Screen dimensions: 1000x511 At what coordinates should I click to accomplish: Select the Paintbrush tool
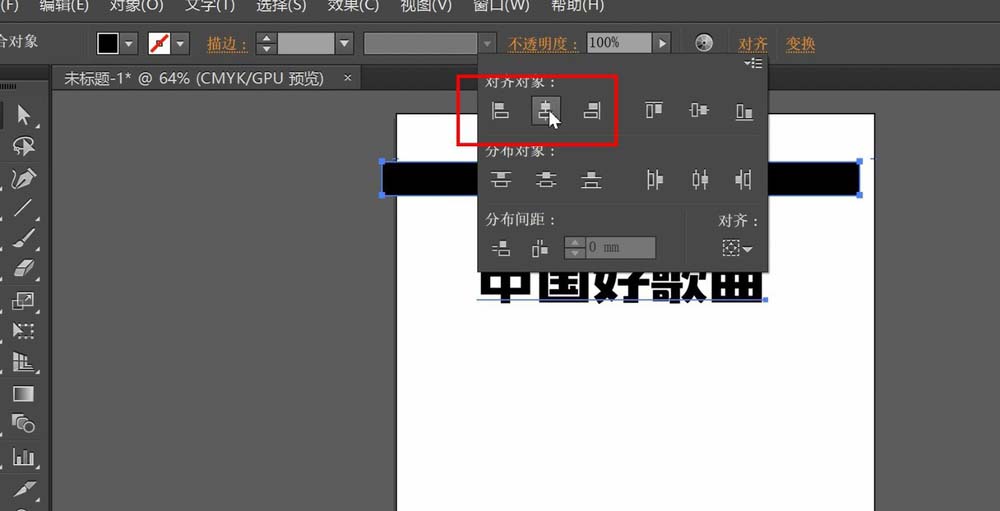point(24,239)
